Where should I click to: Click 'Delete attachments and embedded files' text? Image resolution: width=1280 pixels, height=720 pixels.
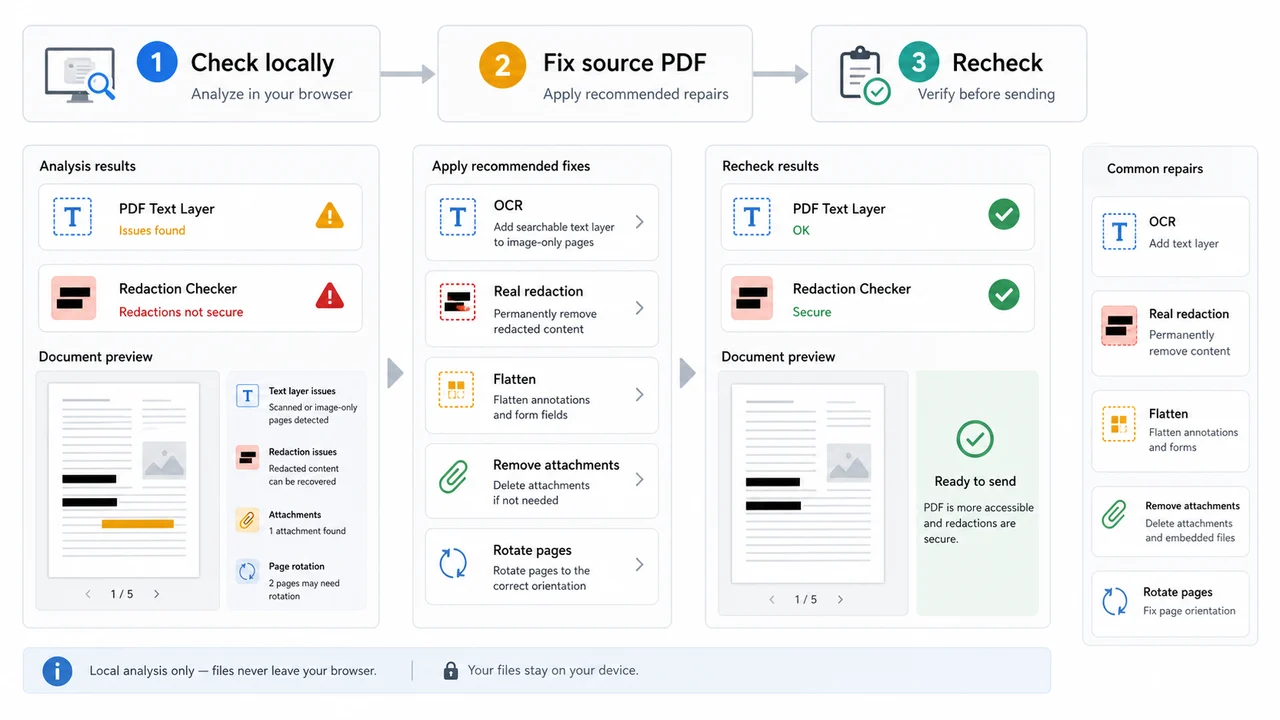[x=1190, y=530]
